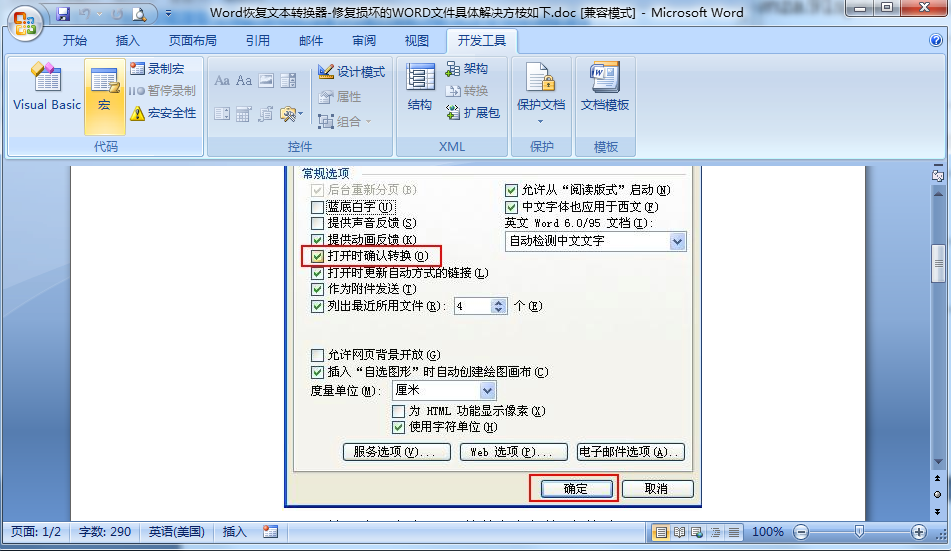
Task: Click the 宏 (Macros) button
Action: (x=104, y=96)
